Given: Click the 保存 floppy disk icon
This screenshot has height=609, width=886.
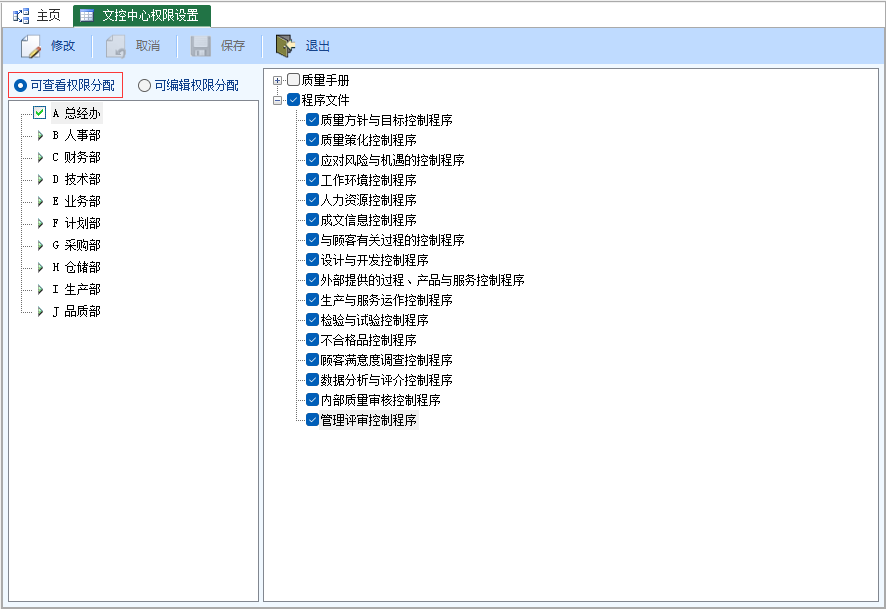Looking at the screenshot, I should pos(201,46).
